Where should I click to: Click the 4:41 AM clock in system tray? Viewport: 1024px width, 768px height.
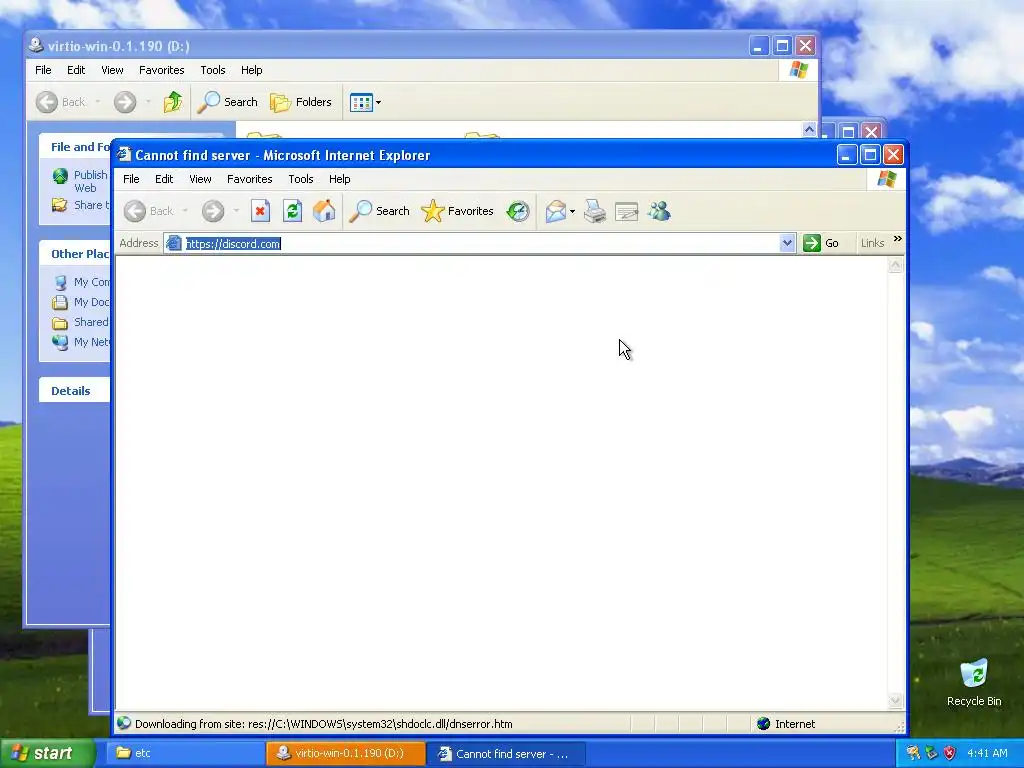pos(987,753)
